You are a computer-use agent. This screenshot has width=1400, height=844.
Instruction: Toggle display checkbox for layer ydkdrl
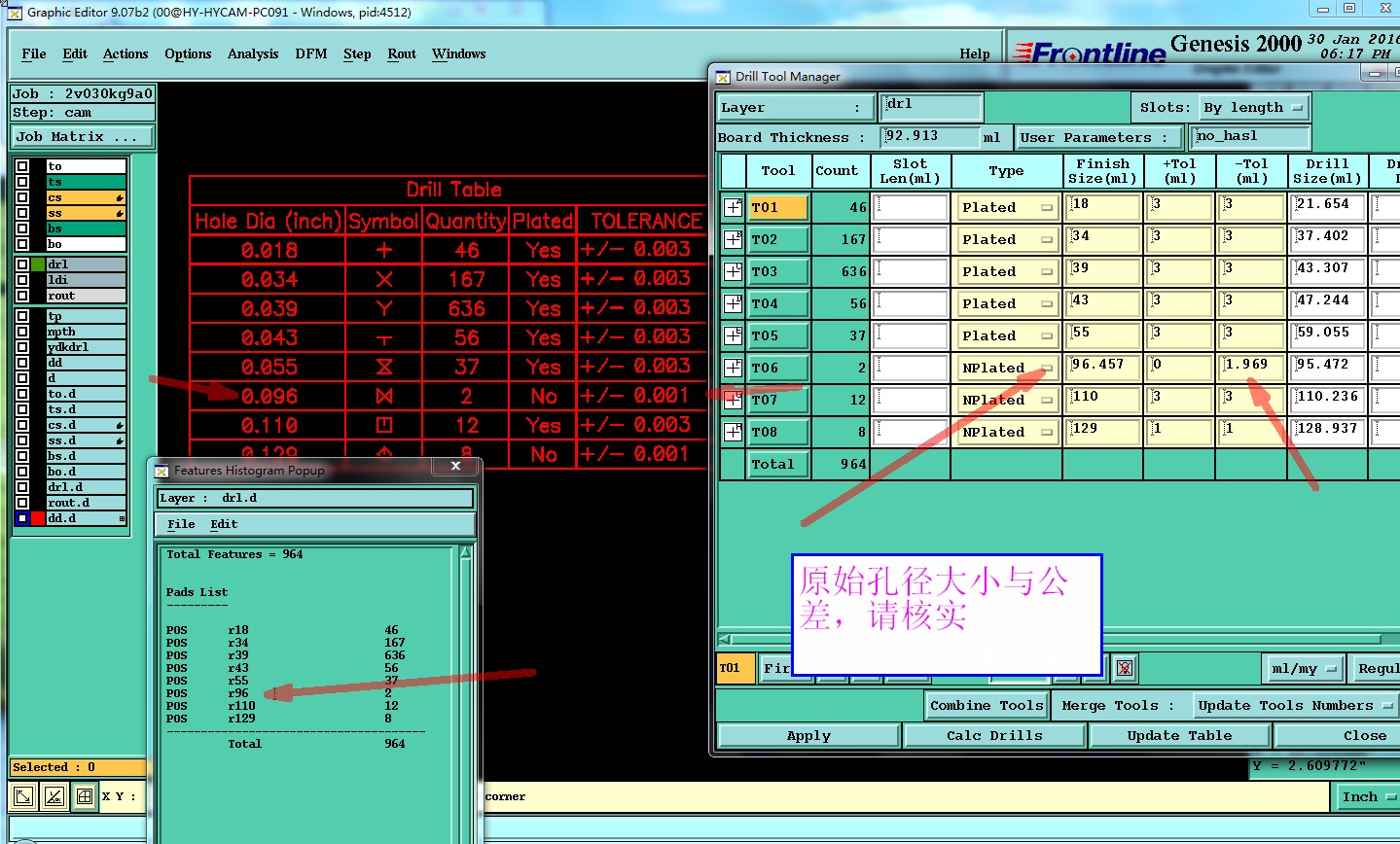pos(22,347)
